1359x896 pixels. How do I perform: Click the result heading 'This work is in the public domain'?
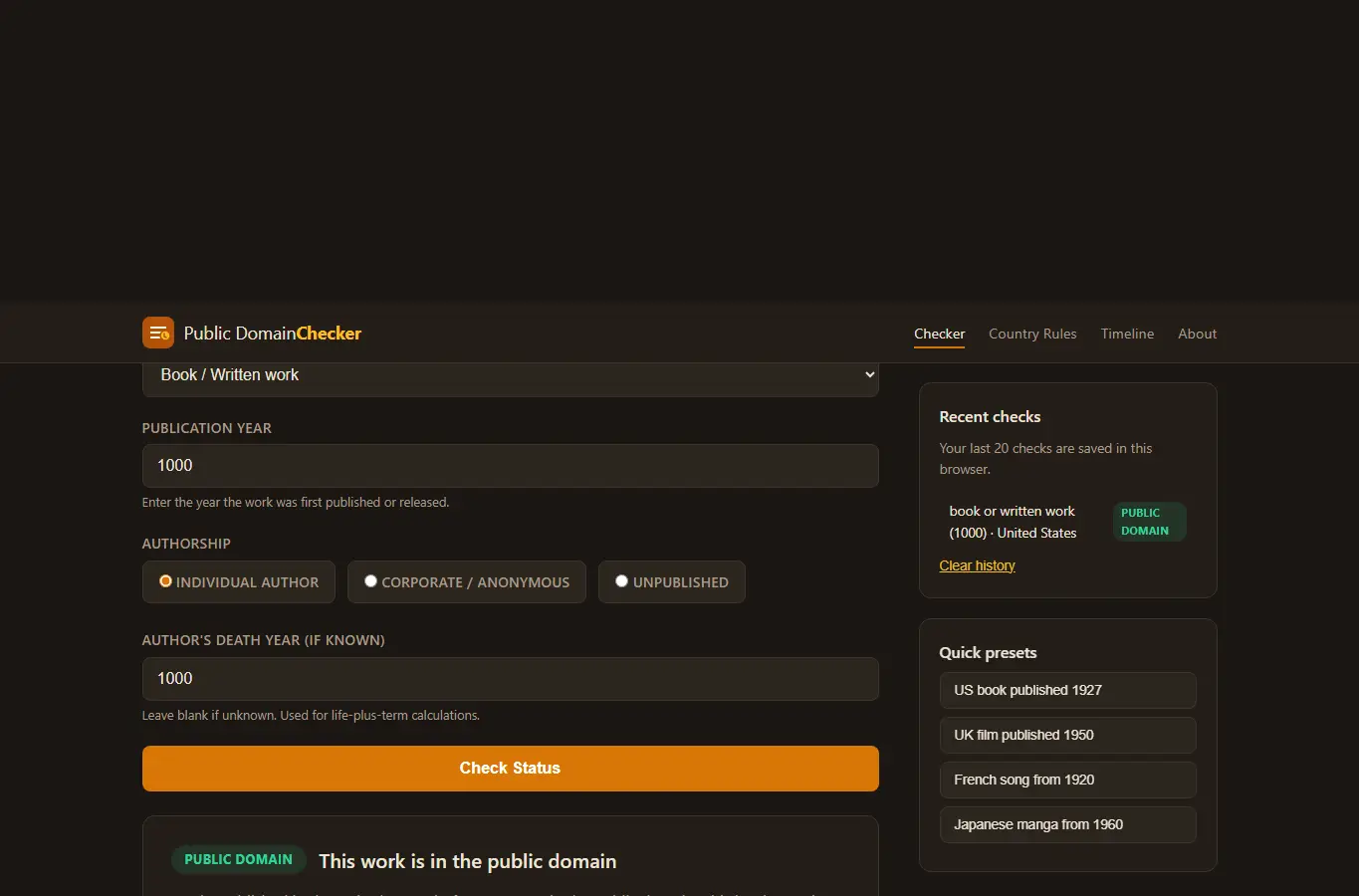(x=467, y=861)
